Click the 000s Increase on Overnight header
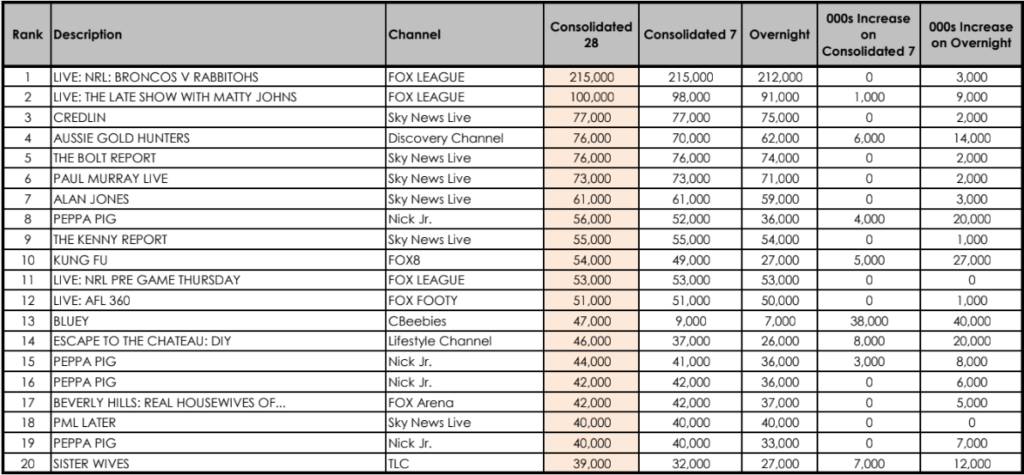Image resolution: width=1024 pixels, height=475 pixels. click(x=970, y=35)
